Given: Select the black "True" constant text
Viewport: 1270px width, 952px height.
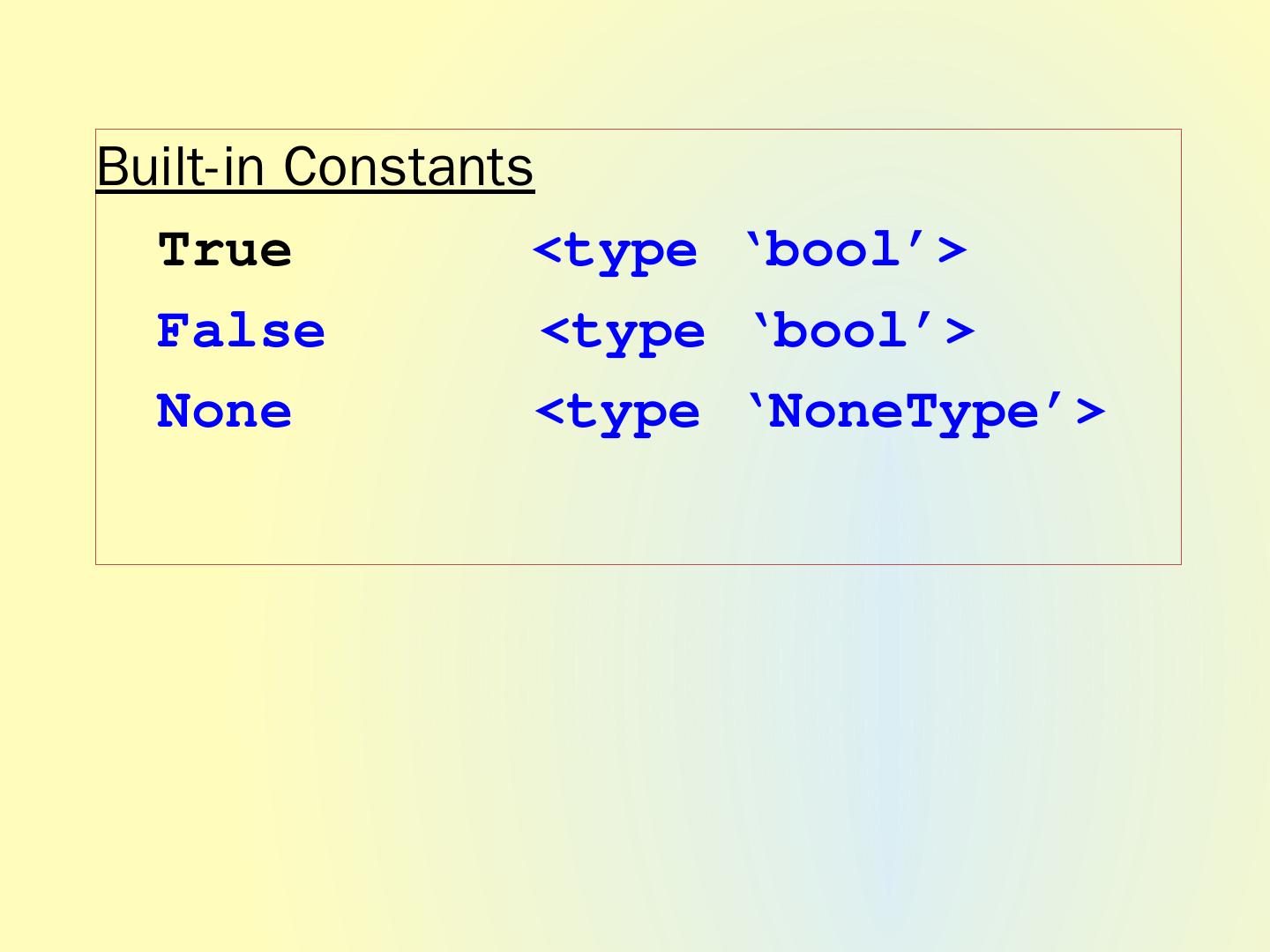Looking at the screenshot, I should point(225,250).
